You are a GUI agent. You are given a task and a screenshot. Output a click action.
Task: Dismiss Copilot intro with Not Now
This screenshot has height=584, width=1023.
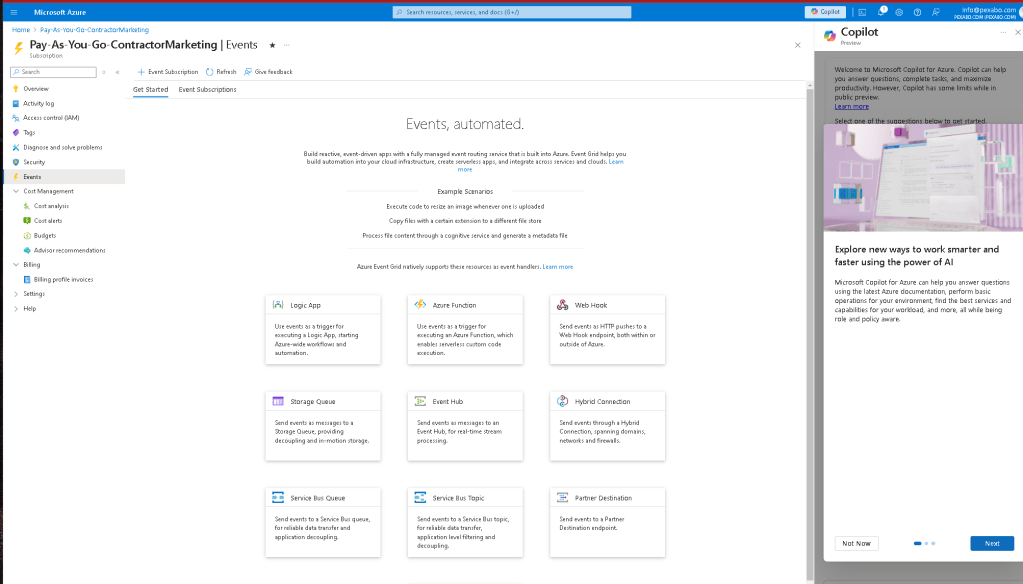[x=856, y=544]
